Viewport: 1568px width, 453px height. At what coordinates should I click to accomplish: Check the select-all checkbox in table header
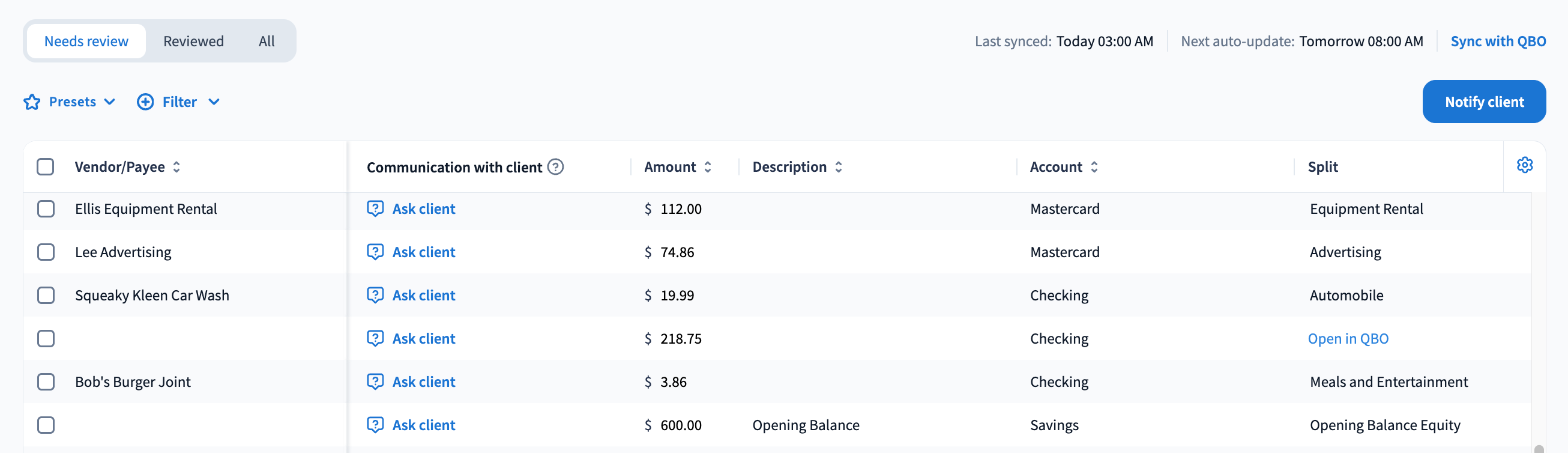[x=46, y=167]
